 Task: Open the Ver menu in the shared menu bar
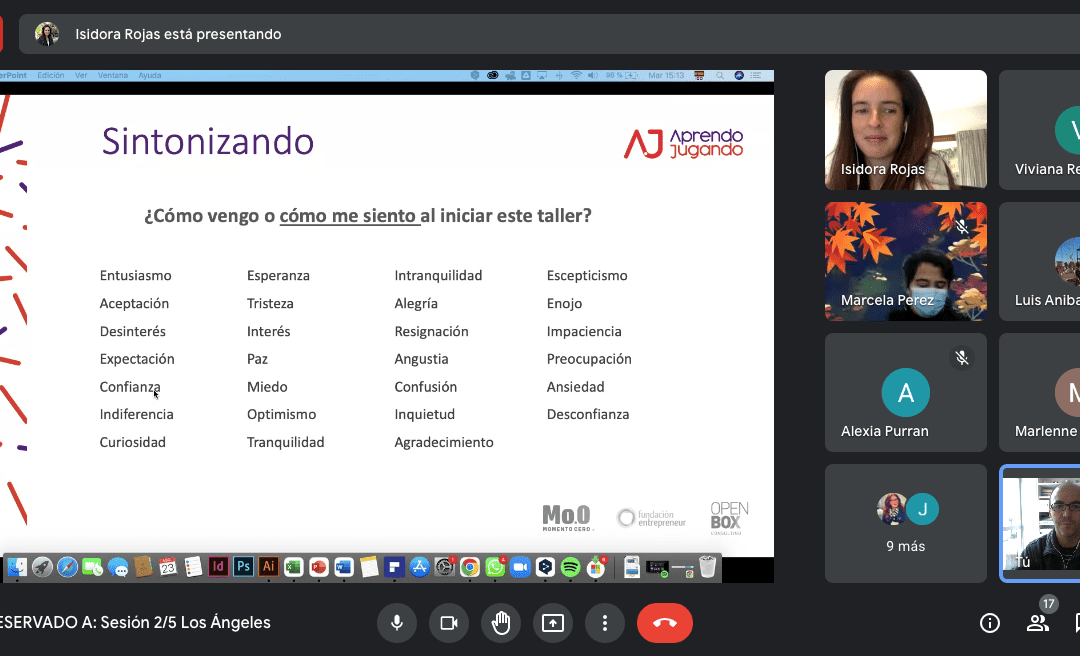[x=81, y=75]
